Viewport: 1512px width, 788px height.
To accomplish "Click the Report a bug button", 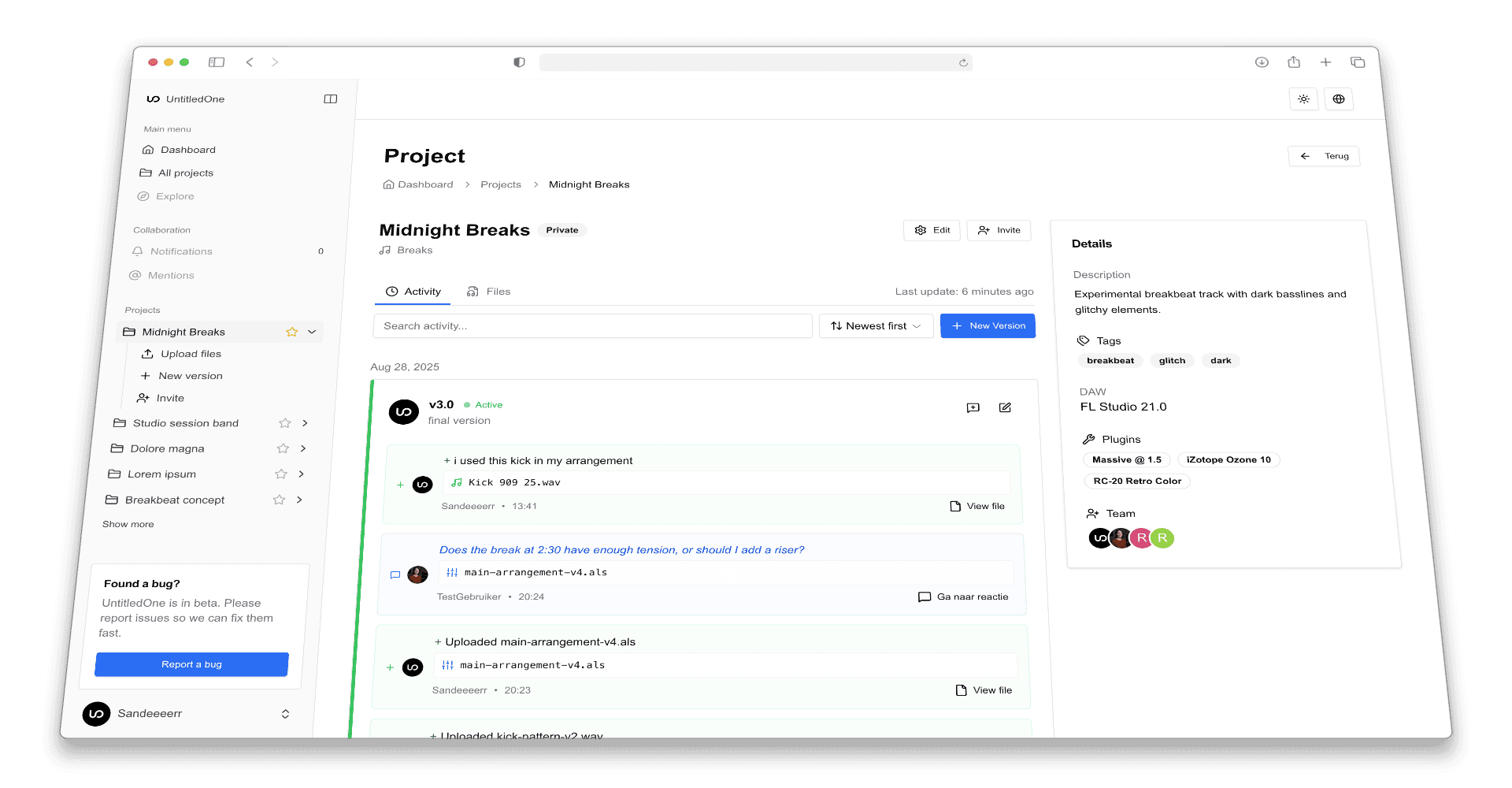I will [191, 664].
